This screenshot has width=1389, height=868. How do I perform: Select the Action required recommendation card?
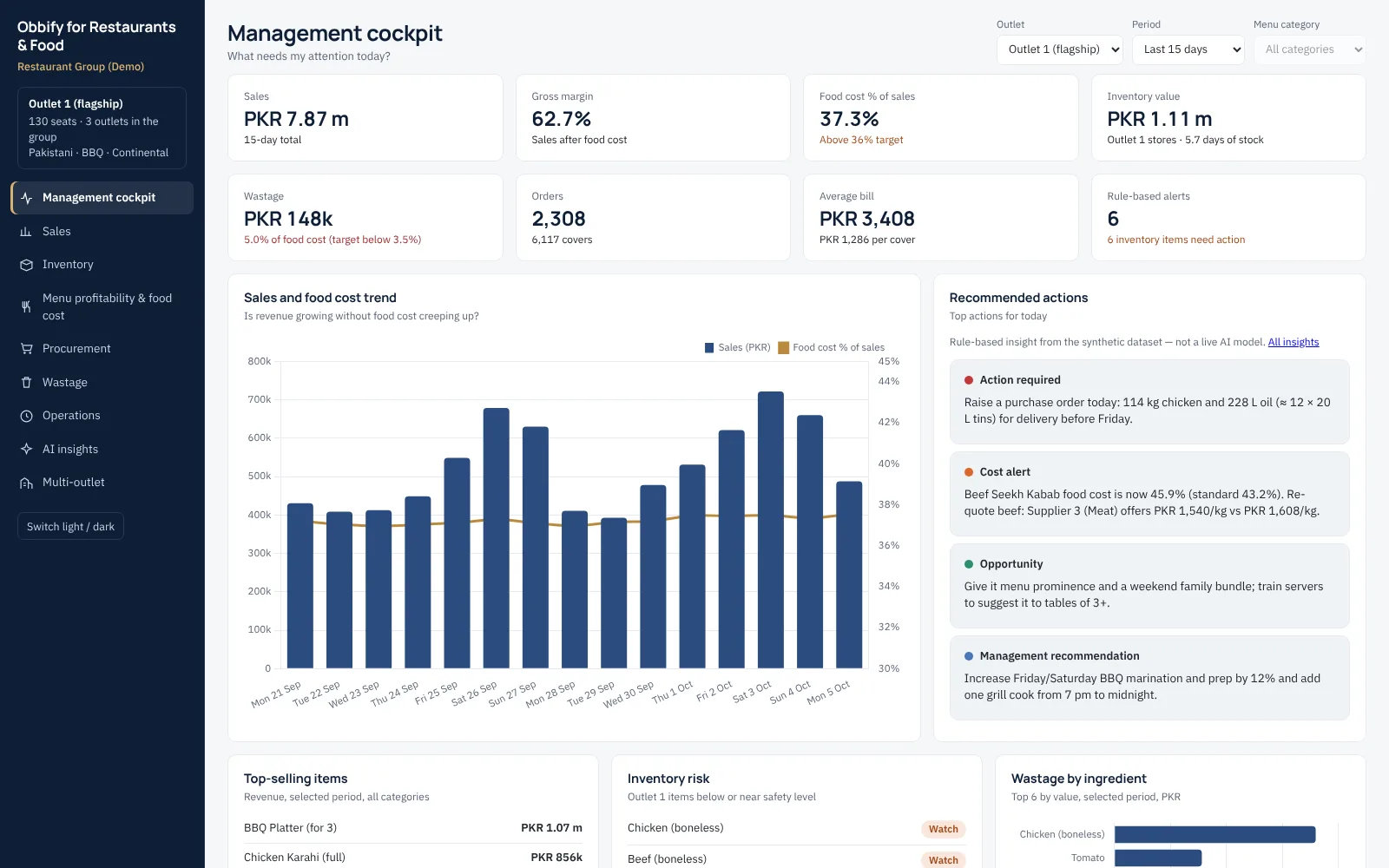point(1149,402)
